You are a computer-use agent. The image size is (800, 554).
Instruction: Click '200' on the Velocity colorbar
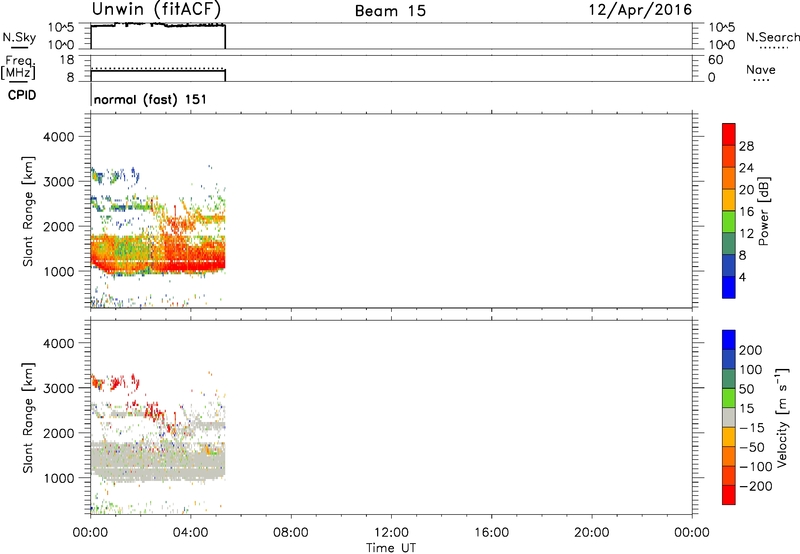click(x=751, y=350)
